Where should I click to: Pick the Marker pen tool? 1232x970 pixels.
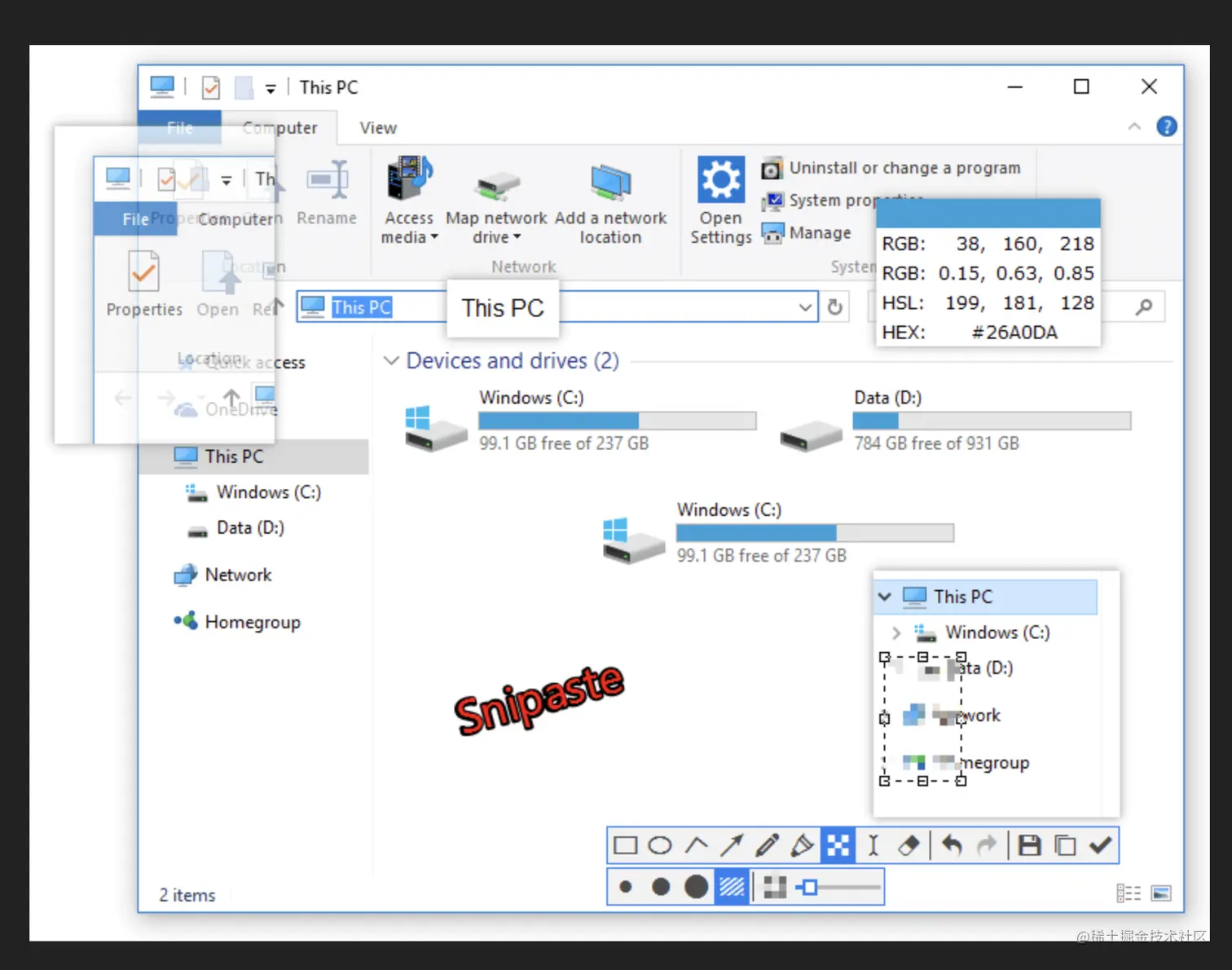tap(802, 845)
